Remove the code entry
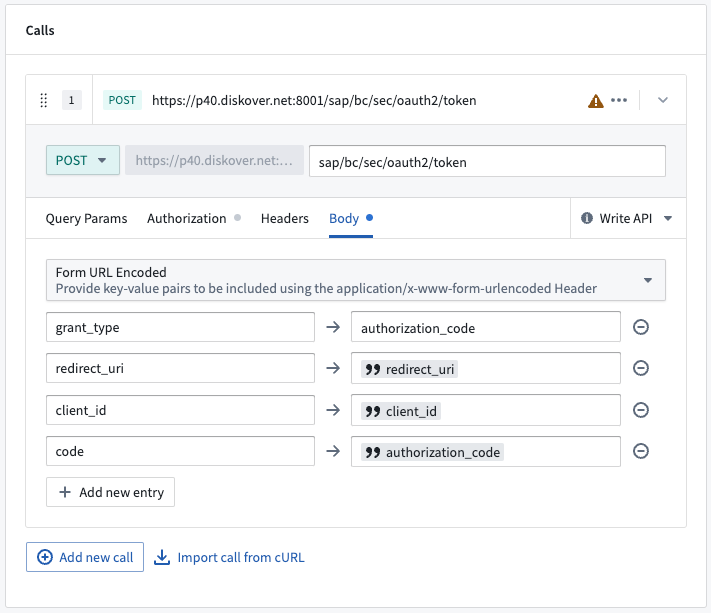The height and width of the screenshot is (613, 711). pos(641,451)
